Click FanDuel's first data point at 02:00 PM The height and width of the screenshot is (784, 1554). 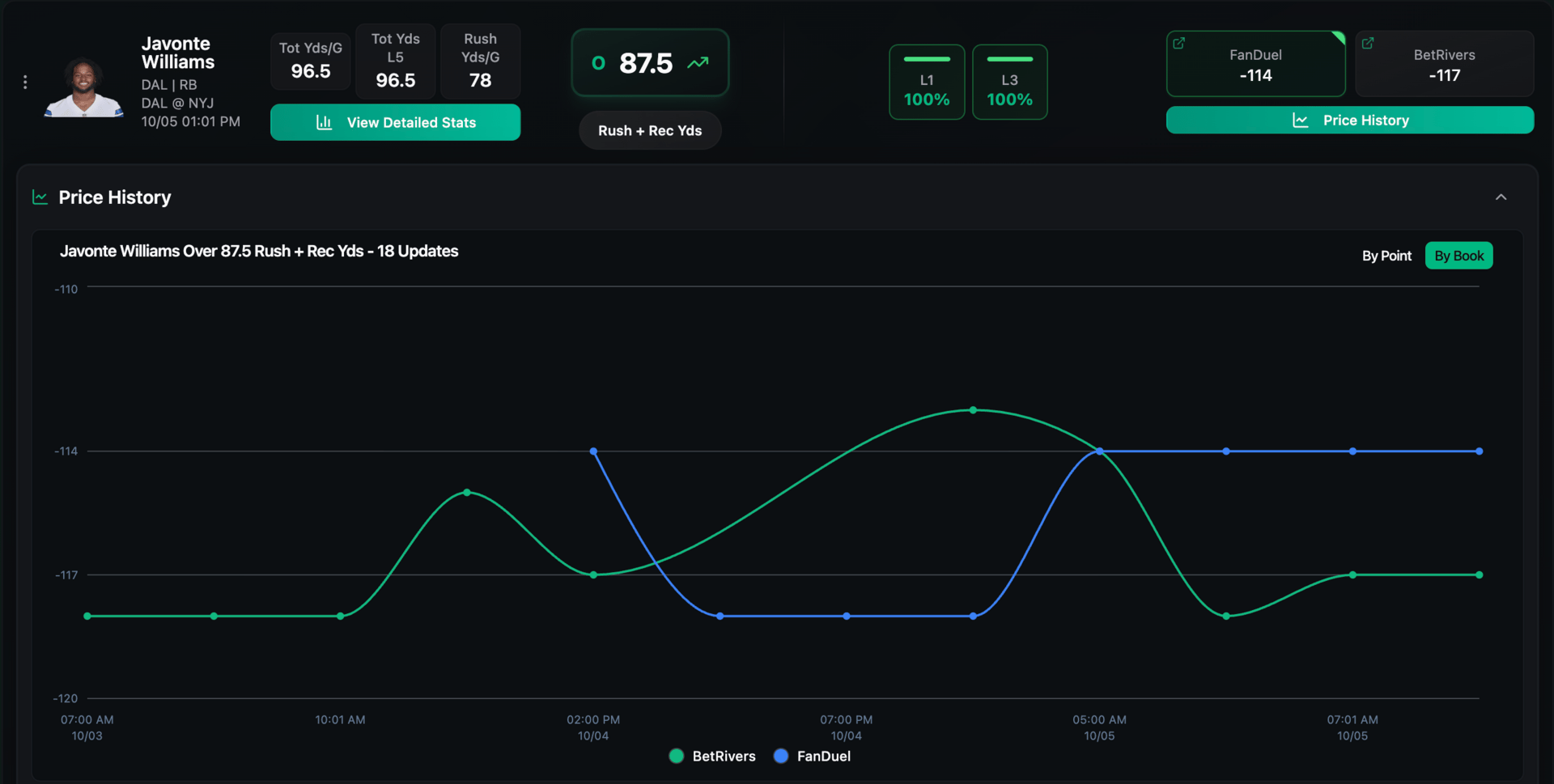pos(593,451)
